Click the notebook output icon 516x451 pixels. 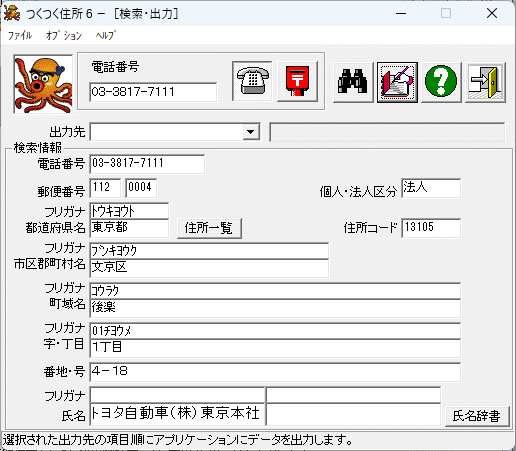tap(397, 82)
